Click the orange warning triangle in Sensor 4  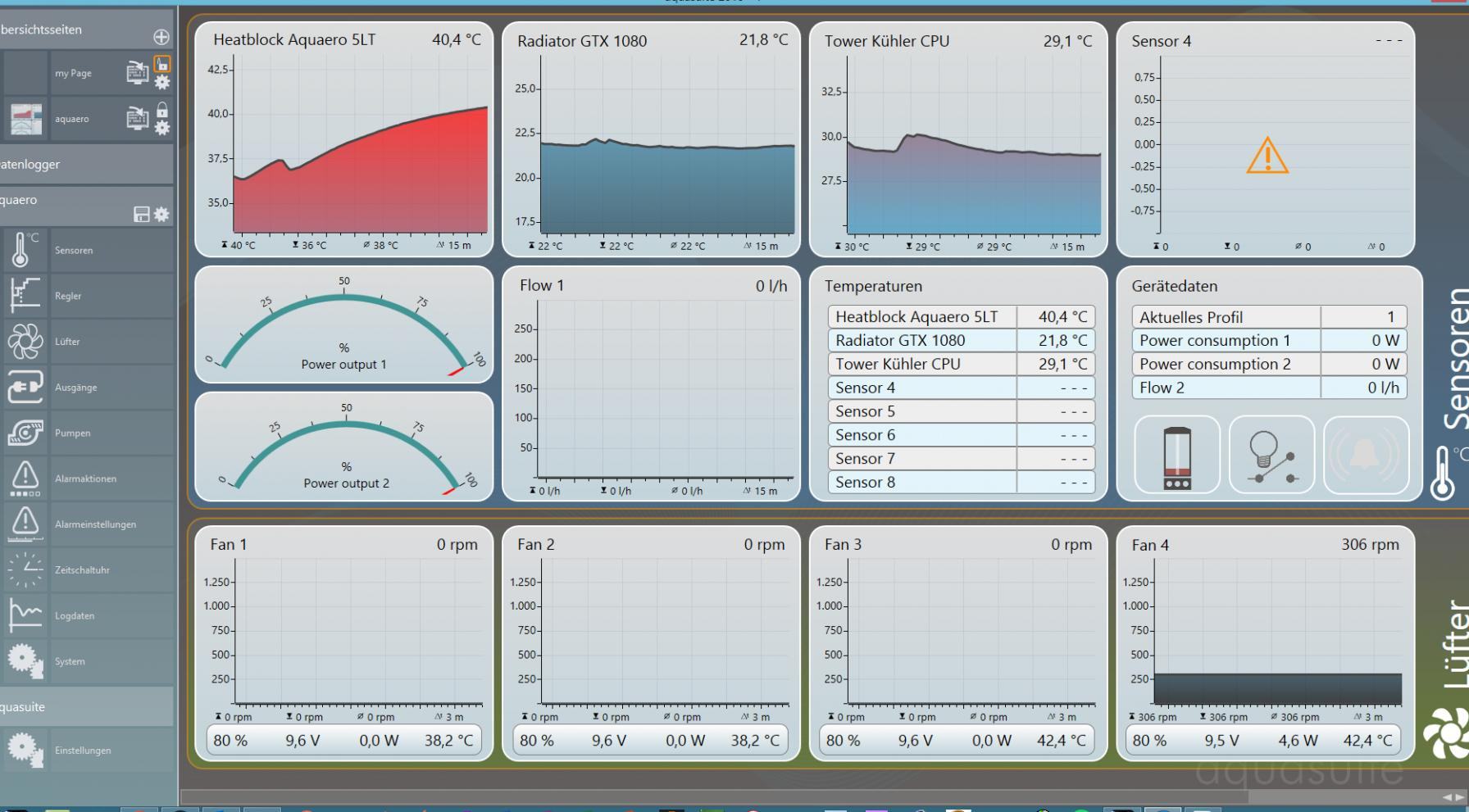(1267, 156)
